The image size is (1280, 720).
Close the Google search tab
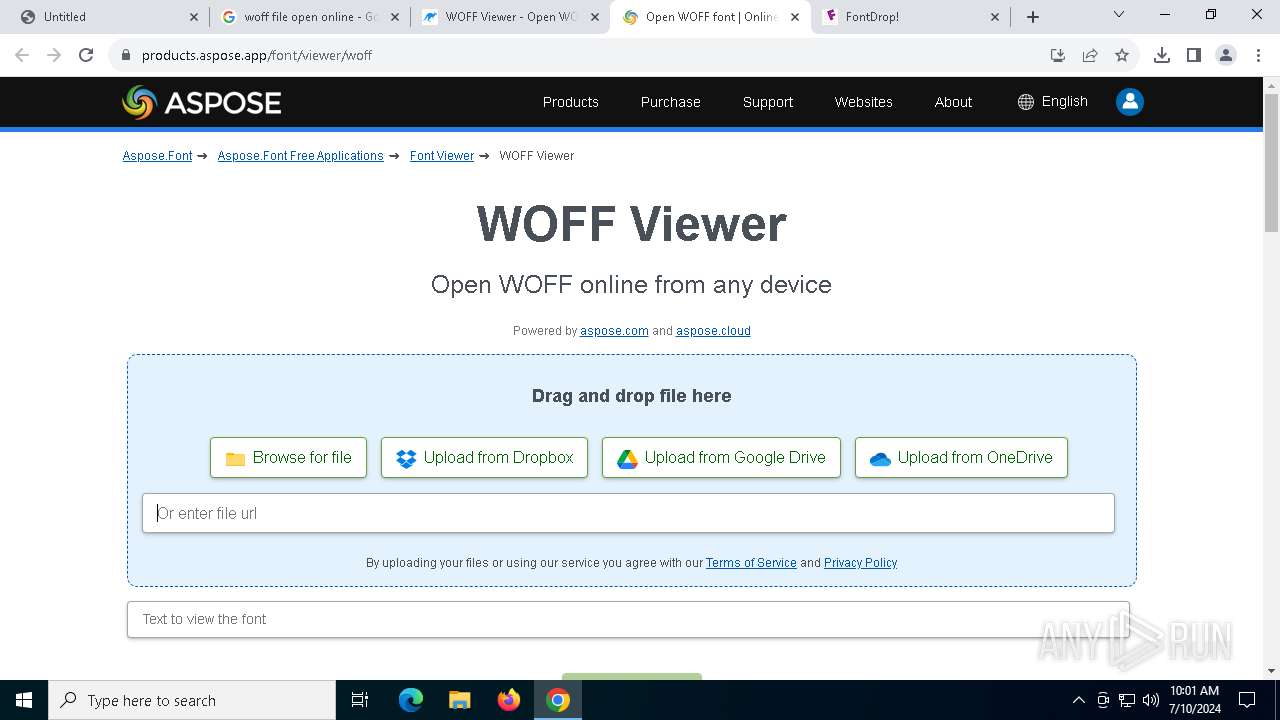tap(395, 17)
